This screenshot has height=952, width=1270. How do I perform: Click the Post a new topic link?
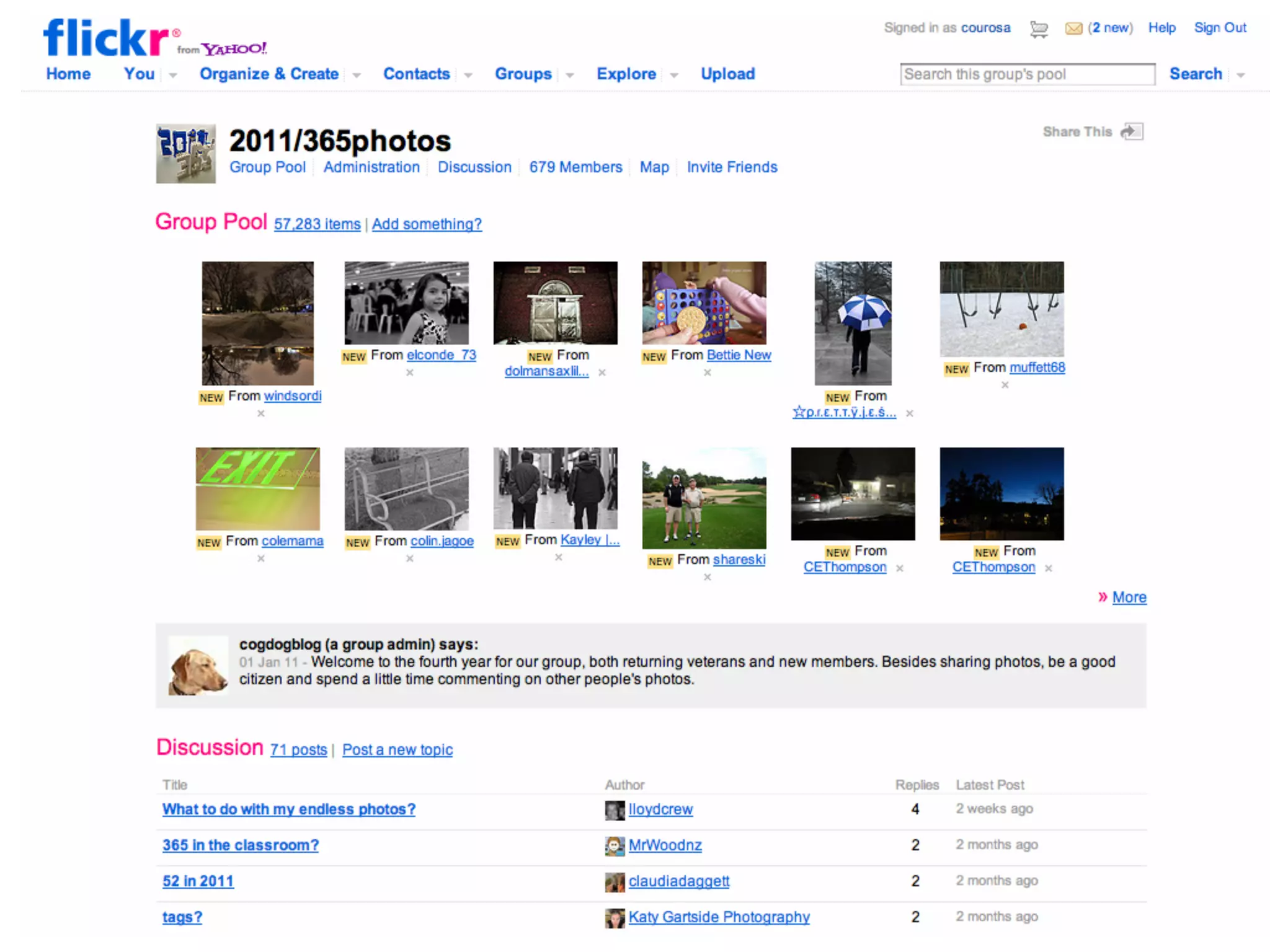[x=397, y=750]
